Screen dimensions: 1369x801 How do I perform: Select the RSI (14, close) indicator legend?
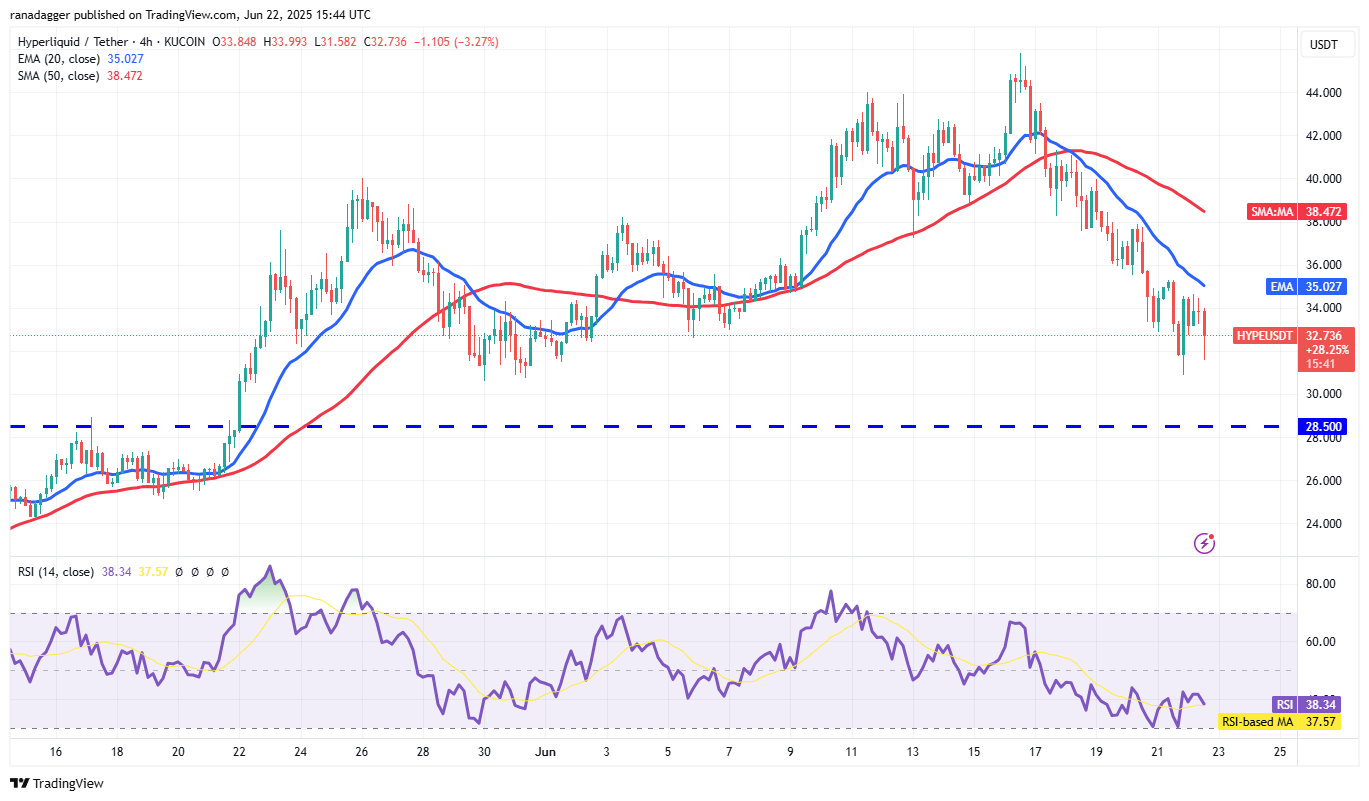[56, 572]
